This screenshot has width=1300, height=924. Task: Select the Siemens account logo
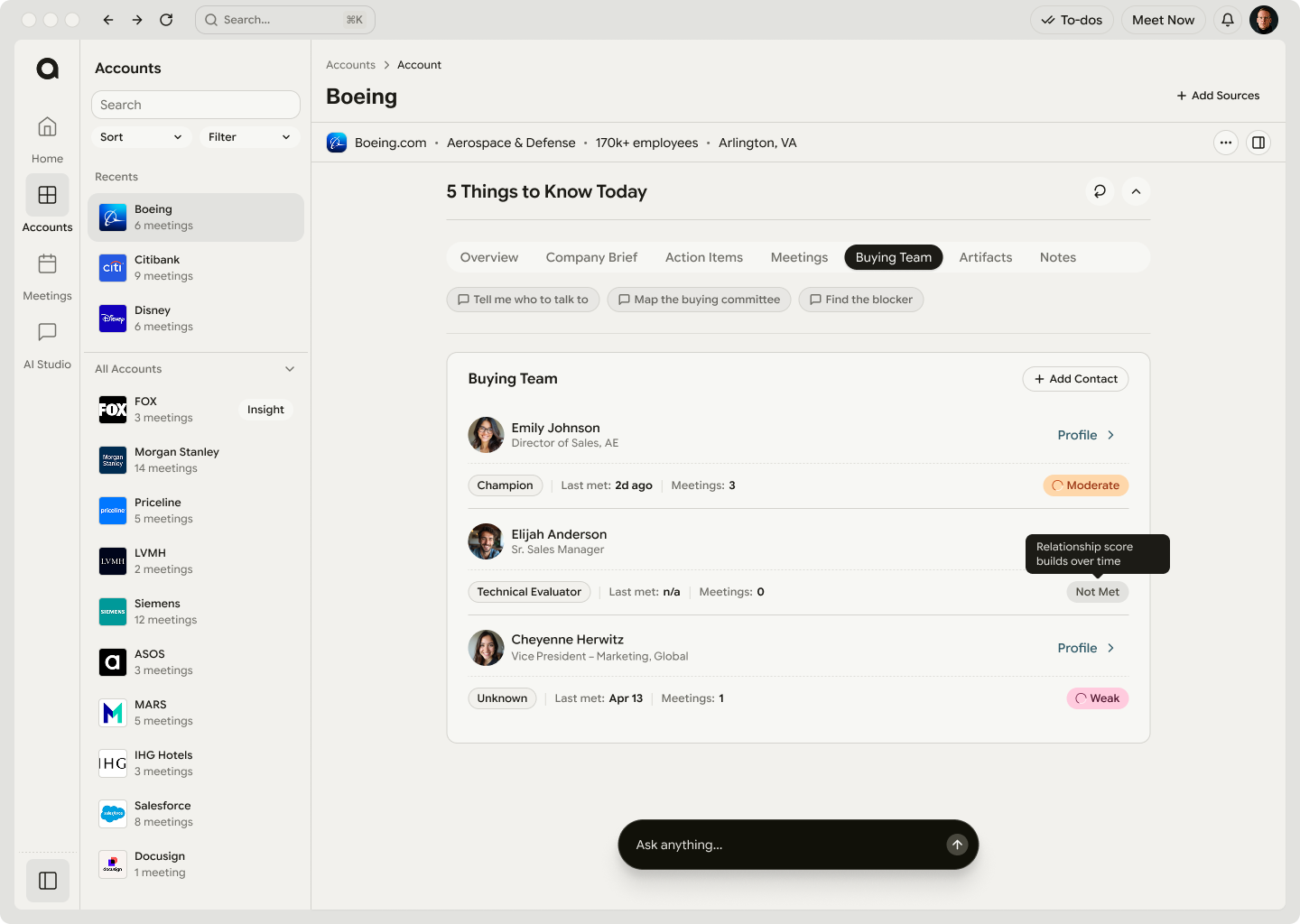(113, 612)
